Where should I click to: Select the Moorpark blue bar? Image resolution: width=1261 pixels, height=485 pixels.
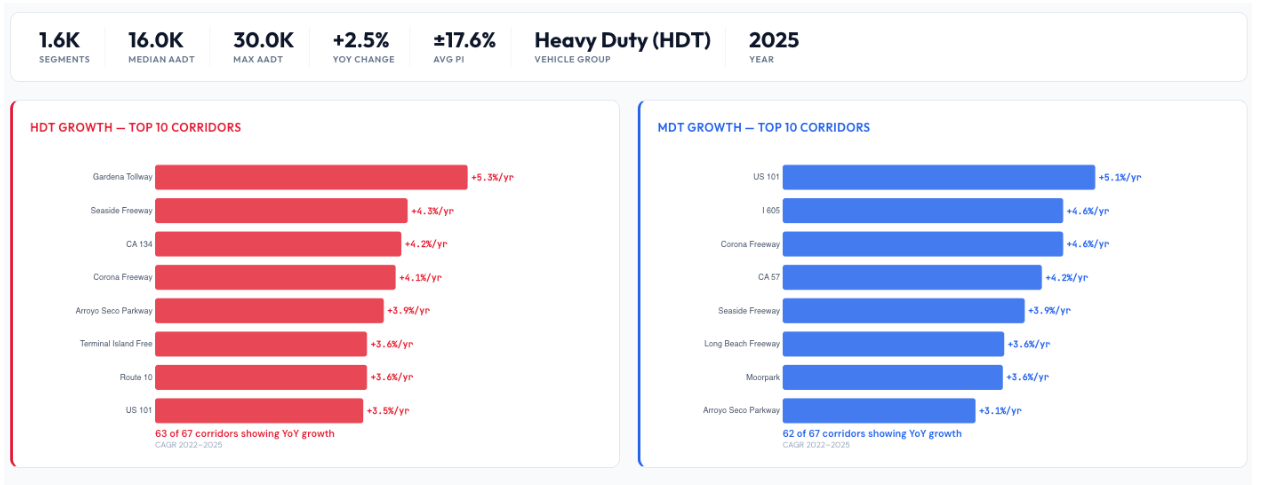892,377
